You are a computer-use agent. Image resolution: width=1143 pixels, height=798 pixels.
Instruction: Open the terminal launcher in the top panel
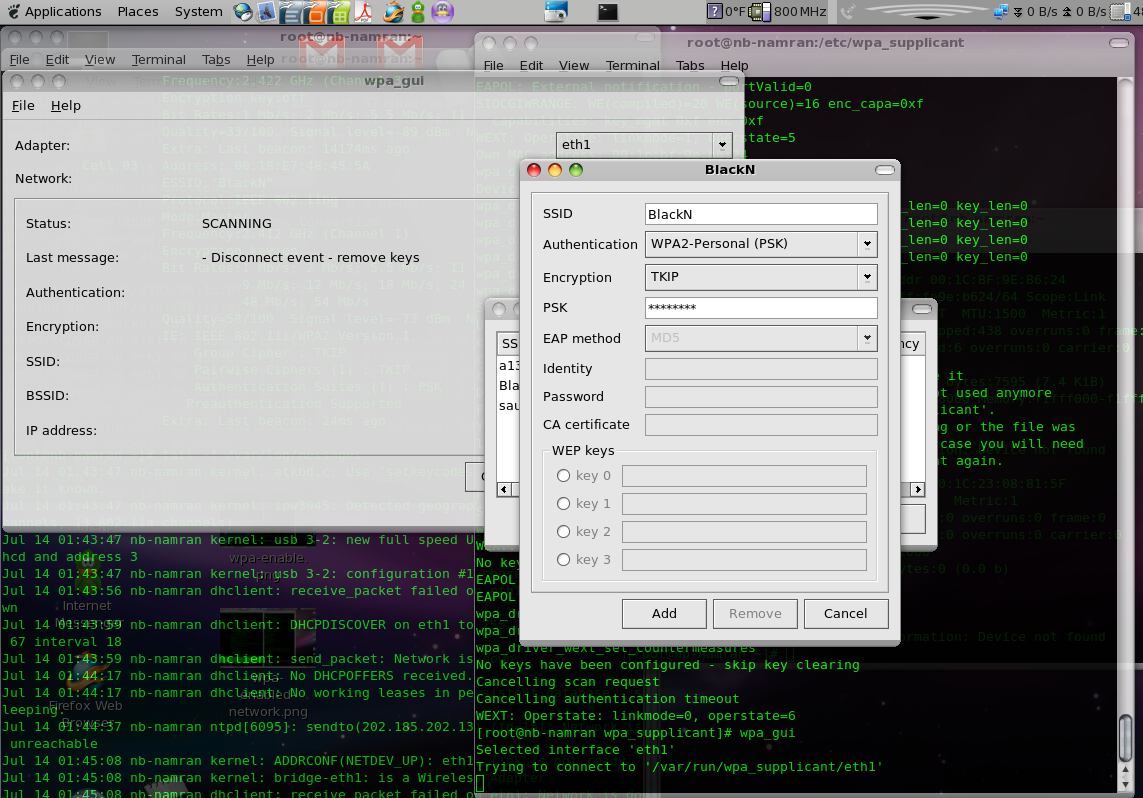pos(607,12)
